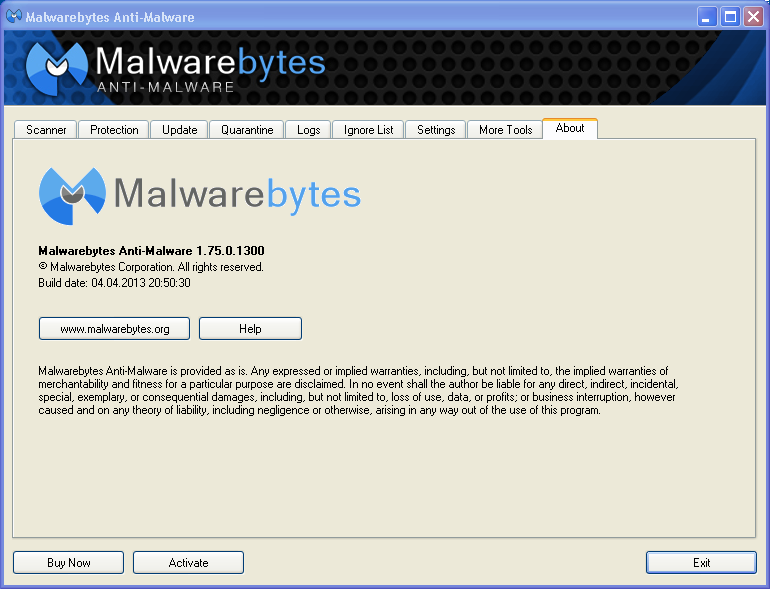Click the title bar Malwarebytes app icon

click(x=14, y=16)
